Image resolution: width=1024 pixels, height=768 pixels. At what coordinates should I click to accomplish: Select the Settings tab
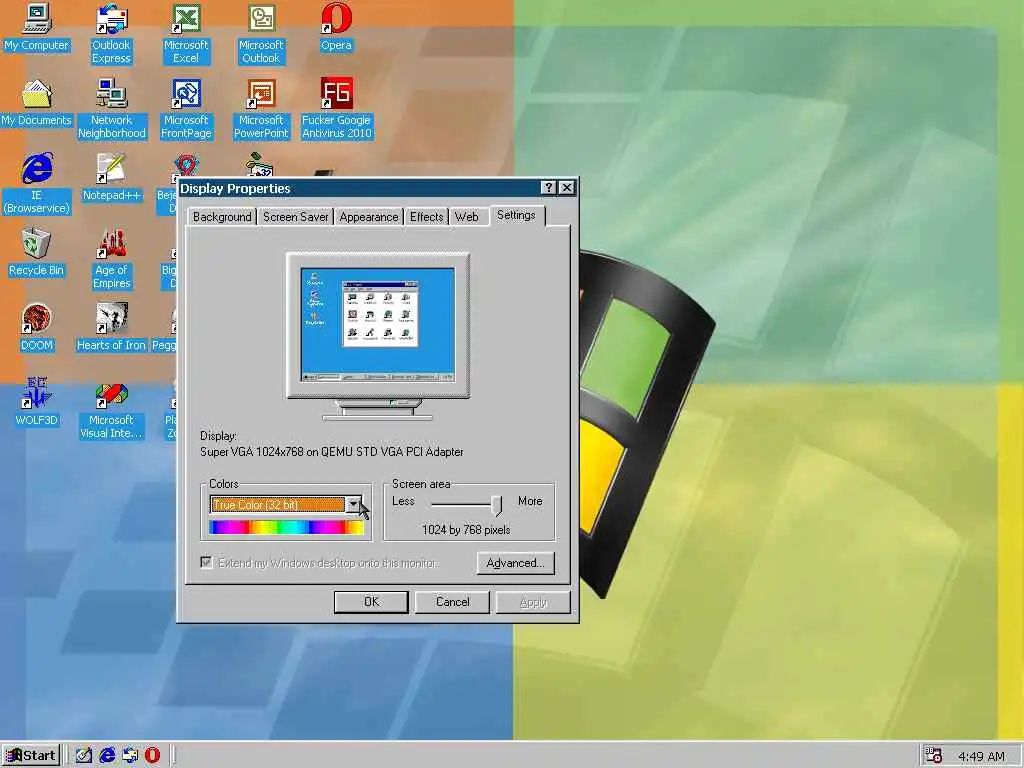[x=517, y=216]
